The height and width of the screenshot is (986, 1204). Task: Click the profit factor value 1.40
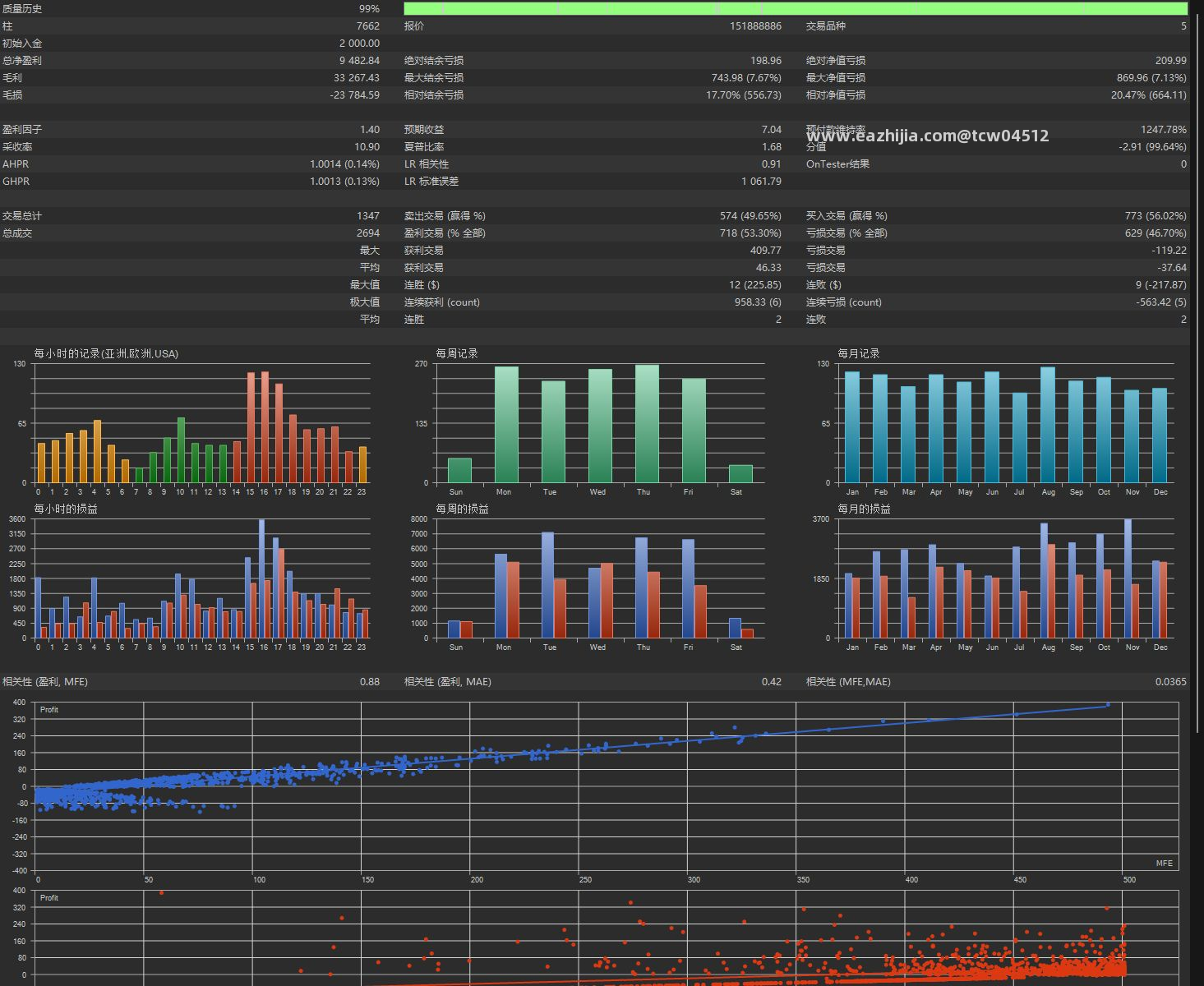[x=370, y=130]
